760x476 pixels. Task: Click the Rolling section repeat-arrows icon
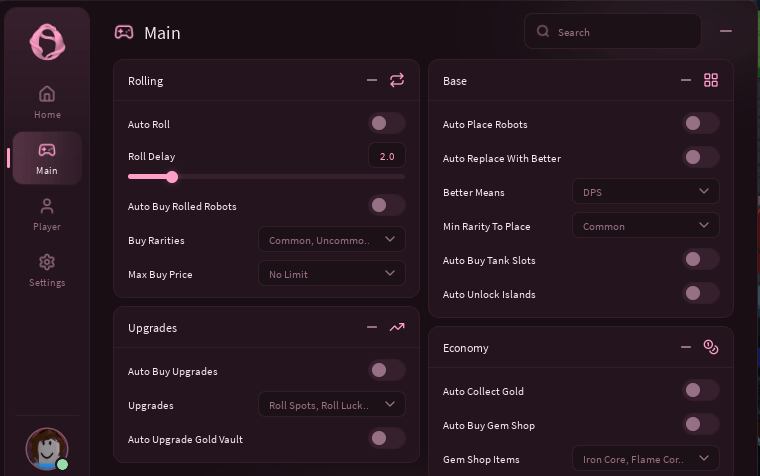click(397, 80)
